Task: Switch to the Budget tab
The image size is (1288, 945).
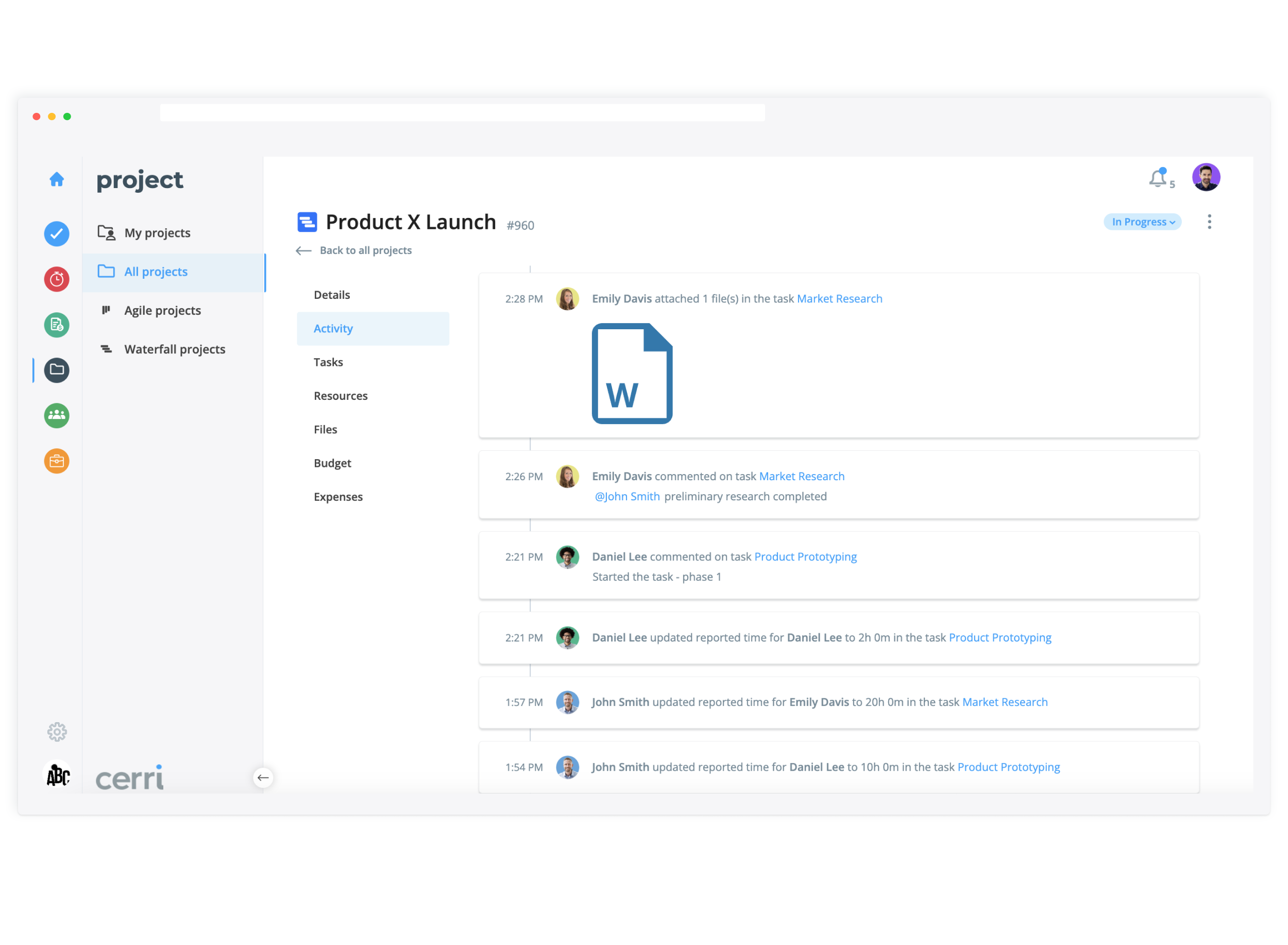Action: click(332, 463)
